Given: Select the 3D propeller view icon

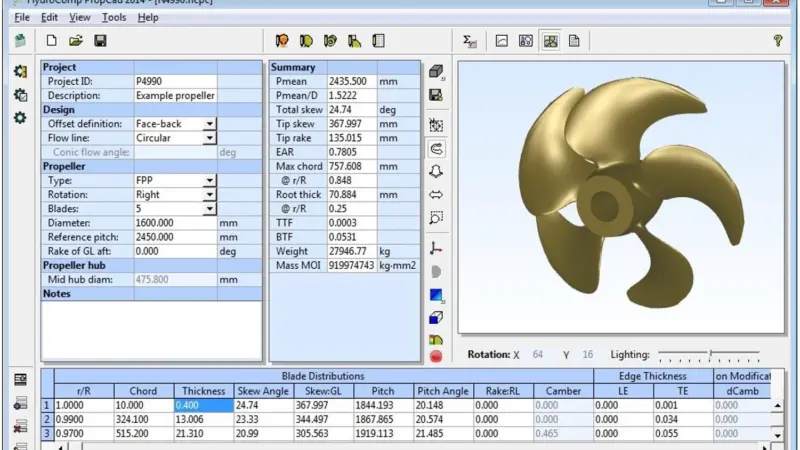Looking at the screenshot, I should (550, 41).
